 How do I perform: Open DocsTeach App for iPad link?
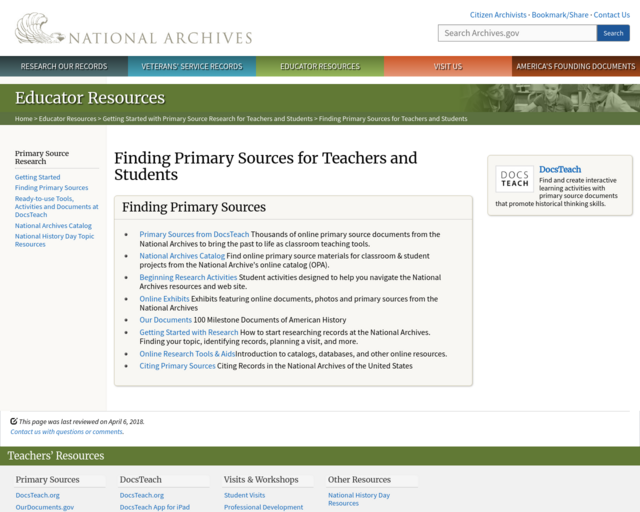[155, 507]
